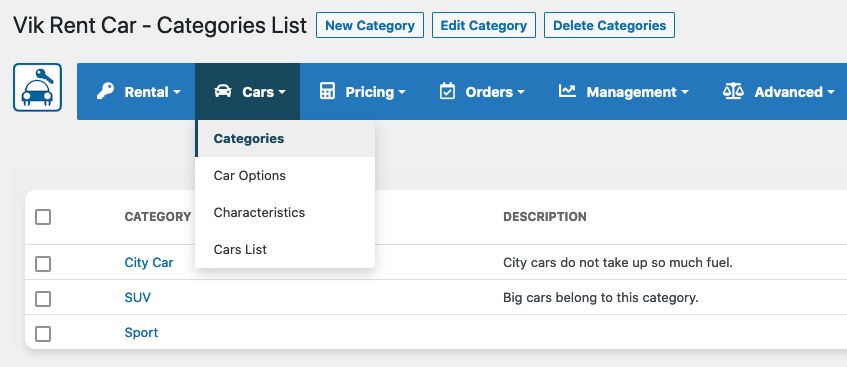Check the City Car row checkbox
Viewport: 847px width, 367px height.
coord(43,264)
